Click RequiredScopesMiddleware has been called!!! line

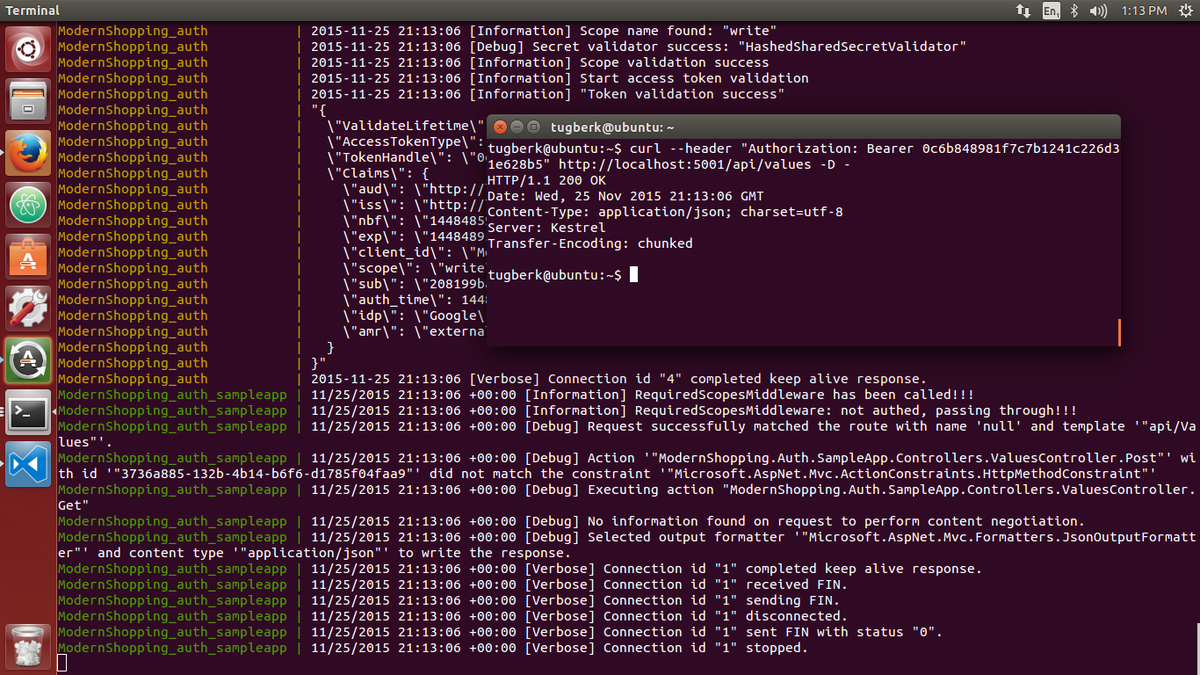642,395
